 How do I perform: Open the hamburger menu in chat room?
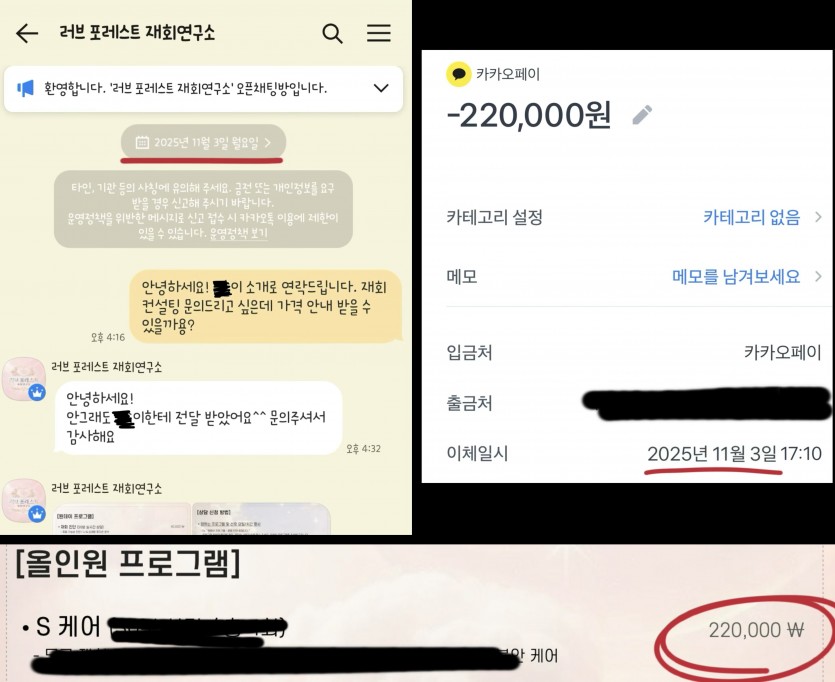379,33
